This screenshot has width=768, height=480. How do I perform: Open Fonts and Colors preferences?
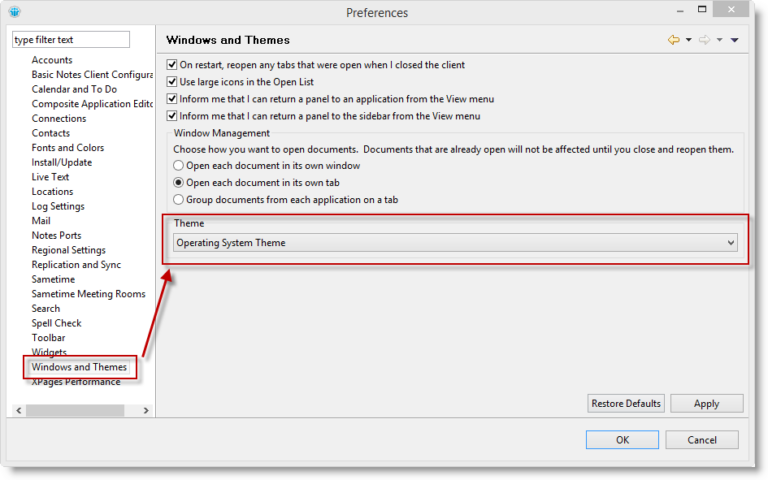click(x=68, y=147)
